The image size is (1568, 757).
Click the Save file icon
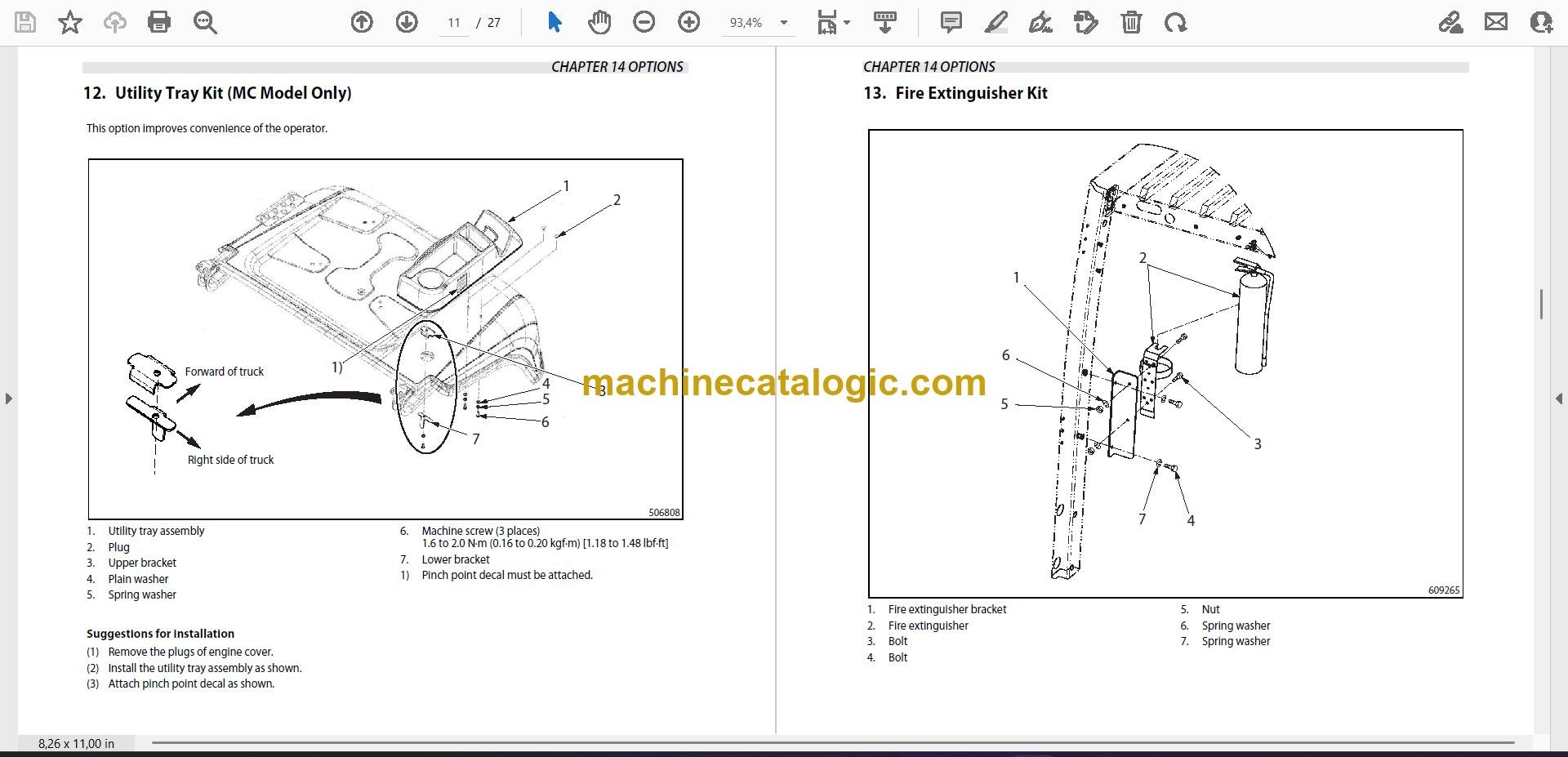(25, 22)
